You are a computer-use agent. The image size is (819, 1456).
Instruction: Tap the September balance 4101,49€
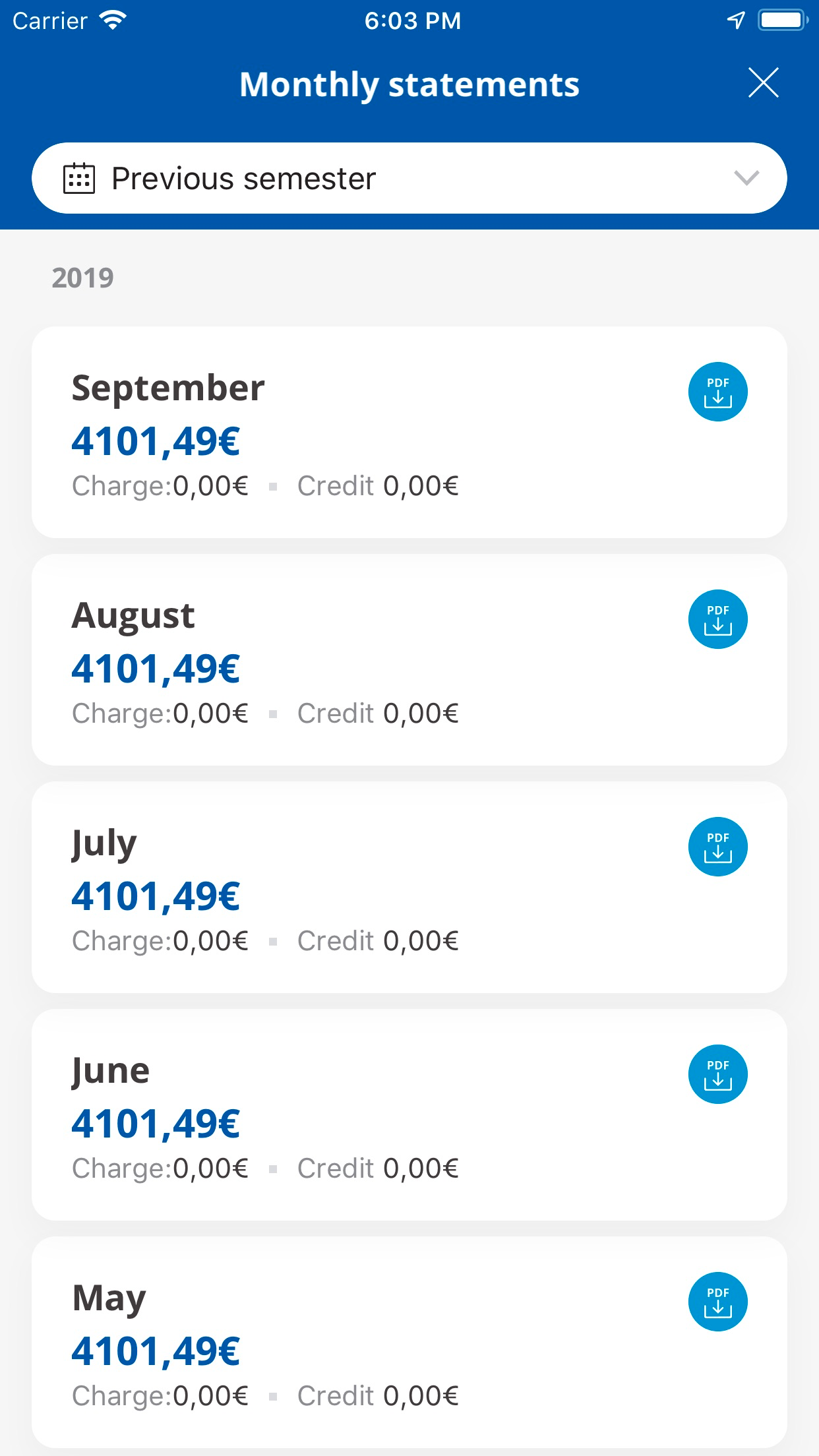pos(156,441)
